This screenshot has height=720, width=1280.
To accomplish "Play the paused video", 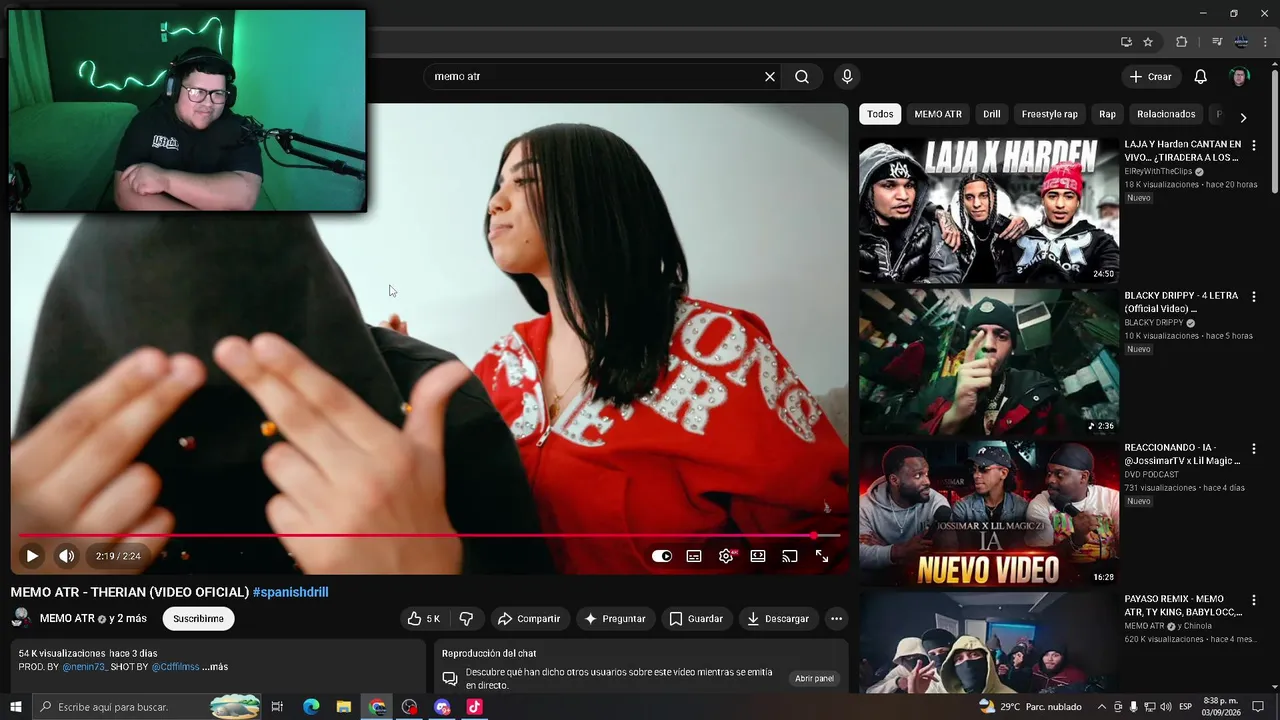I will click(x=32, y=556).
